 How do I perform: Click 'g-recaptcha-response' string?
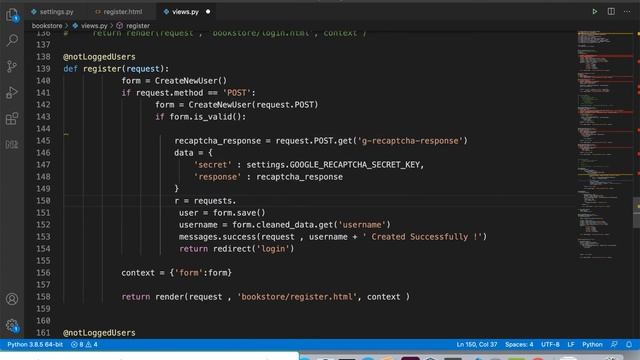click(410, 141)
